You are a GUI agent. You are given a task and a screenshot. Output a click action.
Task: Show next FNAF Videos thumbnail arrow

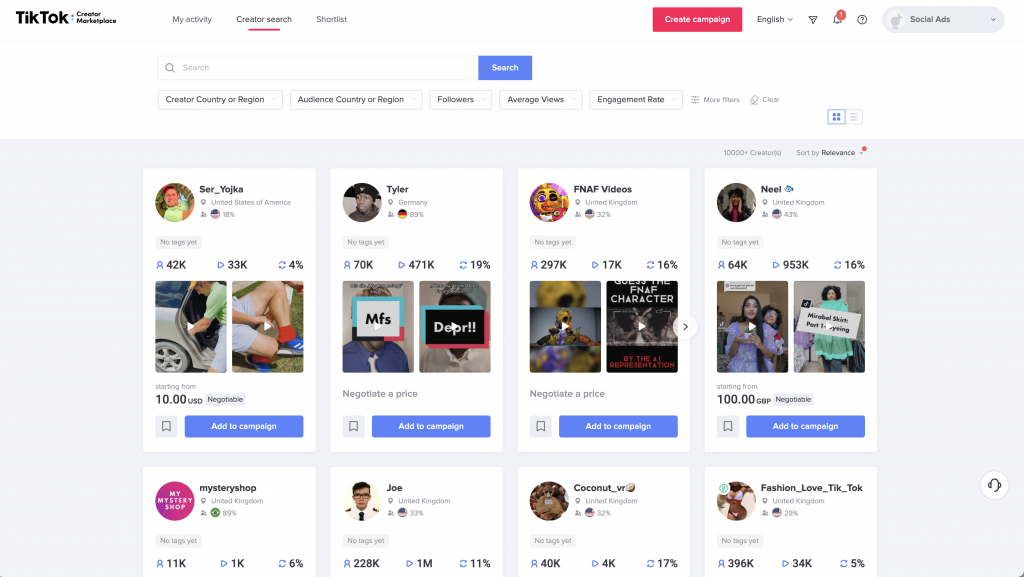[685, 326]
